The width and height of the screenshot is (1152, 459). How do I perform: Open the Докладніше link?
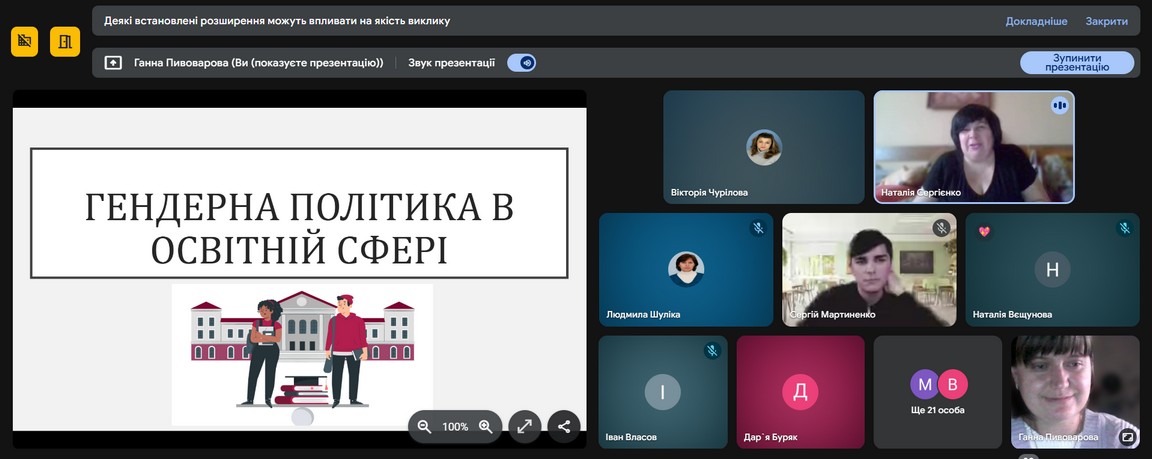click(x=1036, y=21)
